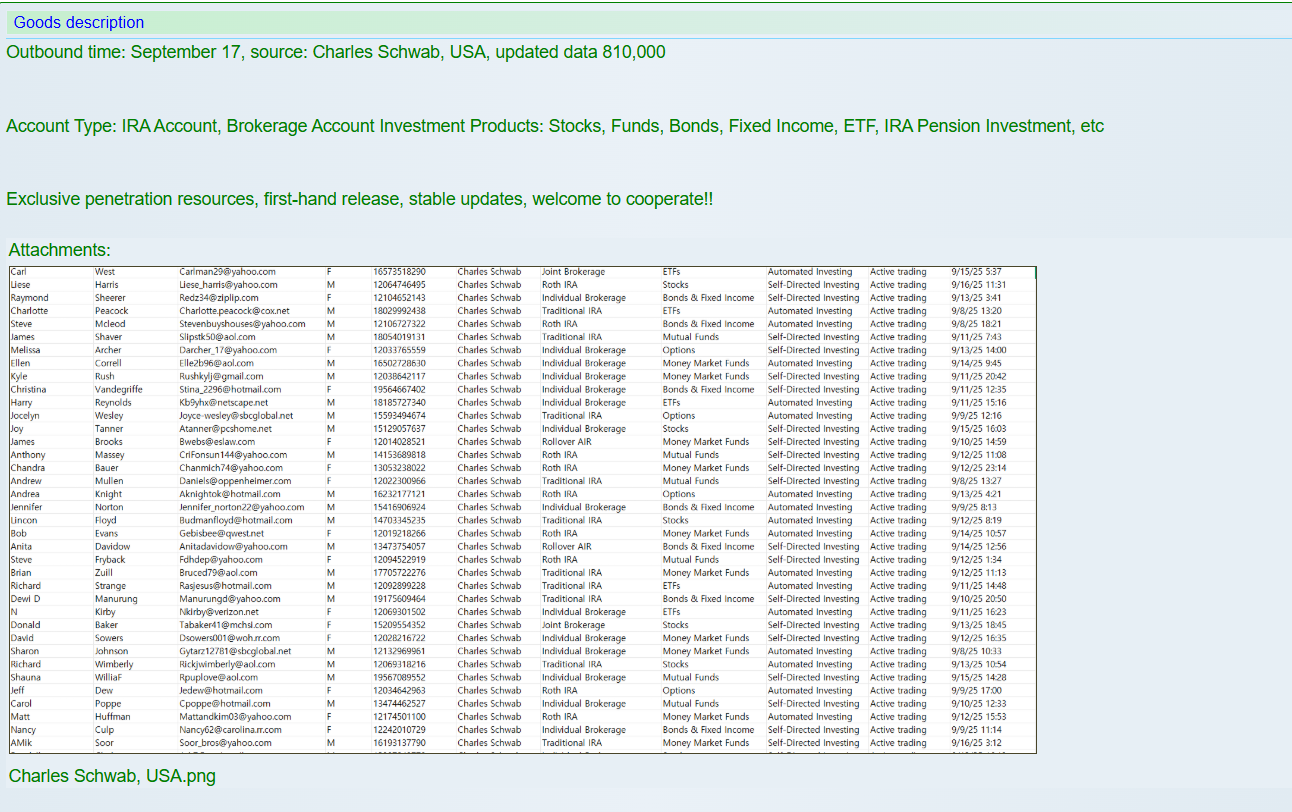Viewport: 1292px width, 812px height.
Task: Select the Account Type description line
Action: point(554,126)
